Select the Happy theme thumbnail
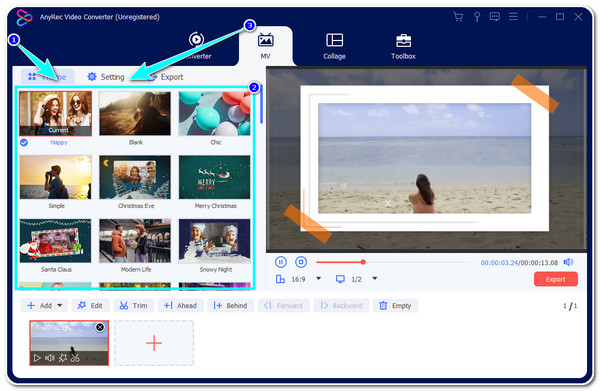The image size is (600, 391). (55, 113)
